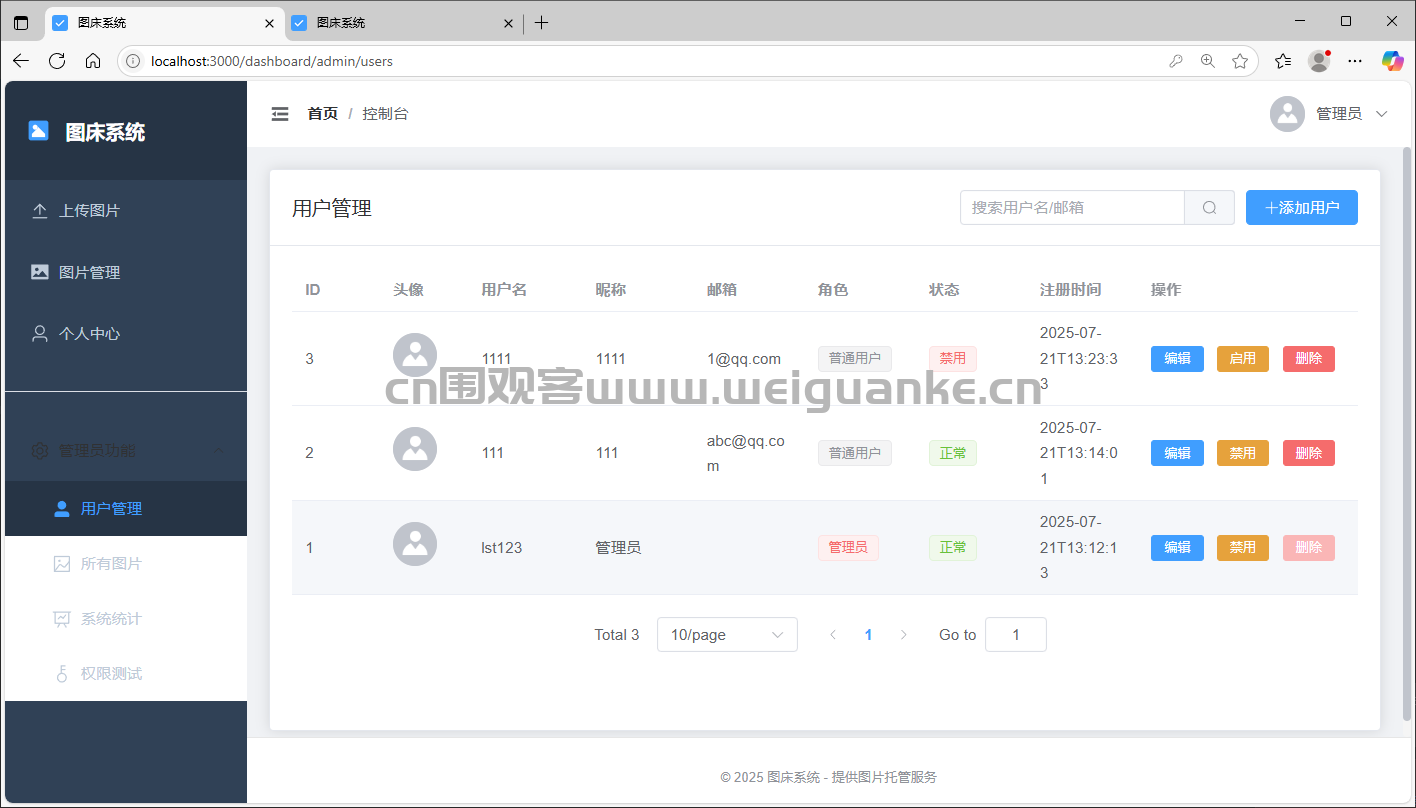The height and width of the screenshot is (808, 1416).
Task: Go to next page arrow
Action: tap(903, 635)
